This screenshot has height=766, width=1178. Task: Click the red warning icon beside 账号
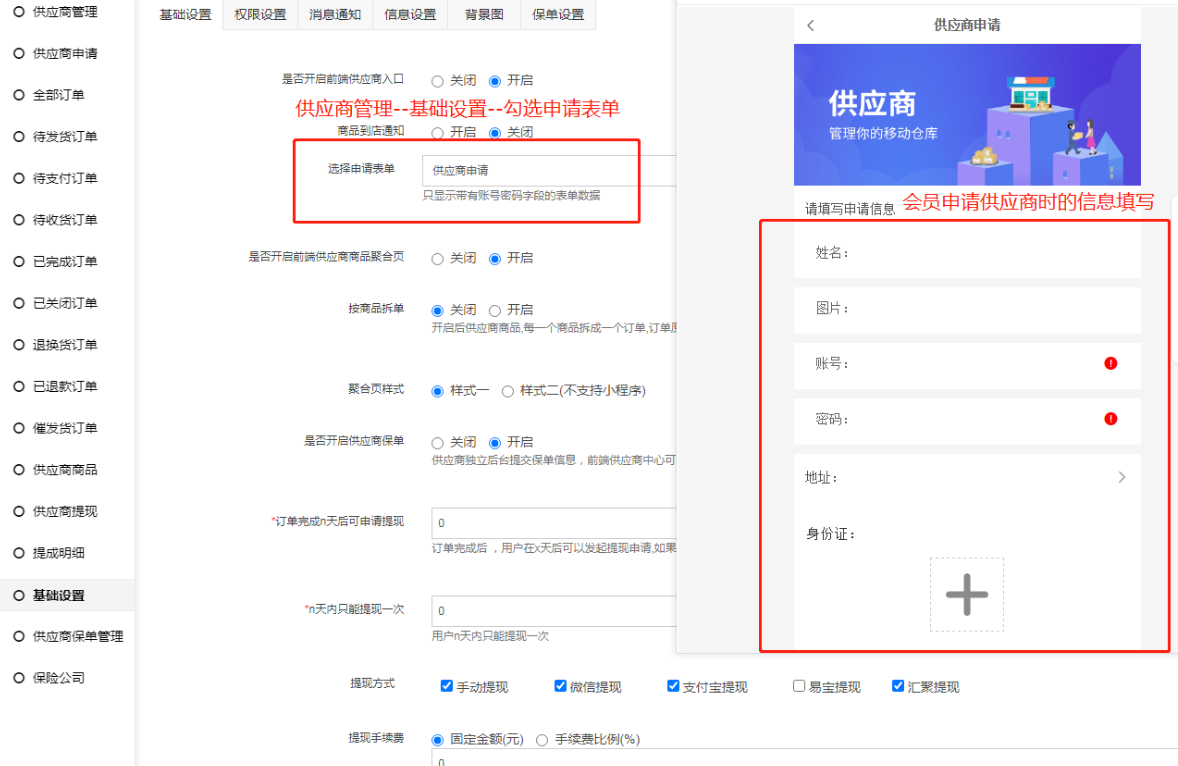(x=1110, y=363)
